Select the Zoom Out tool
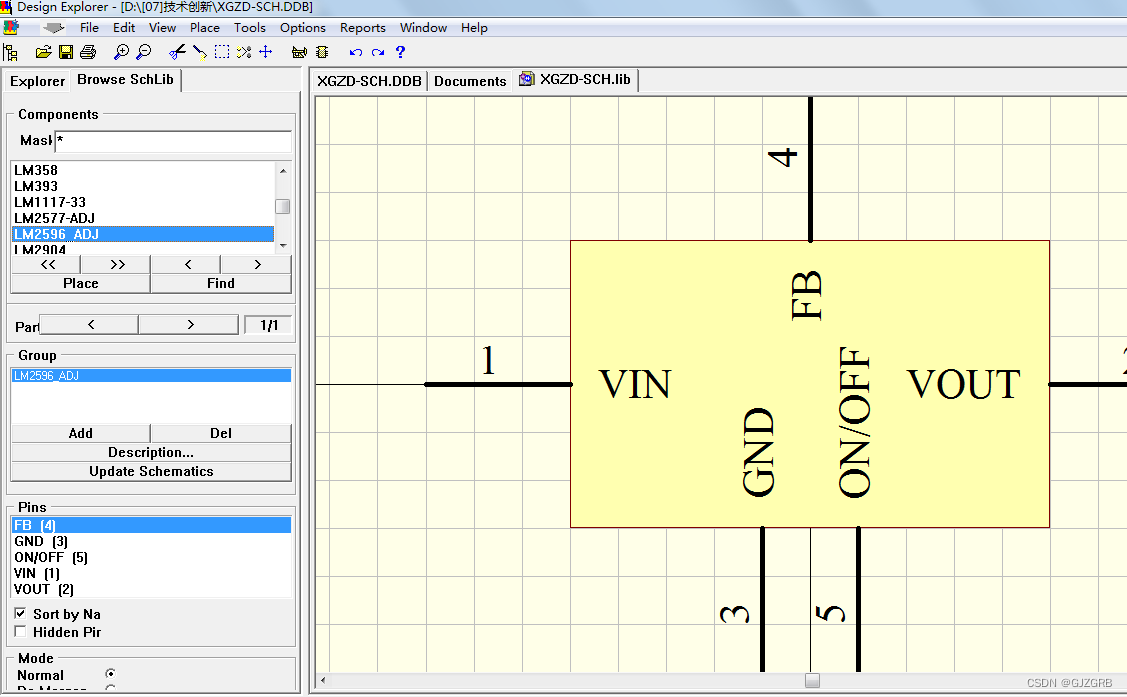This screenshot has height=697, width=1127. tap(144, 52)
